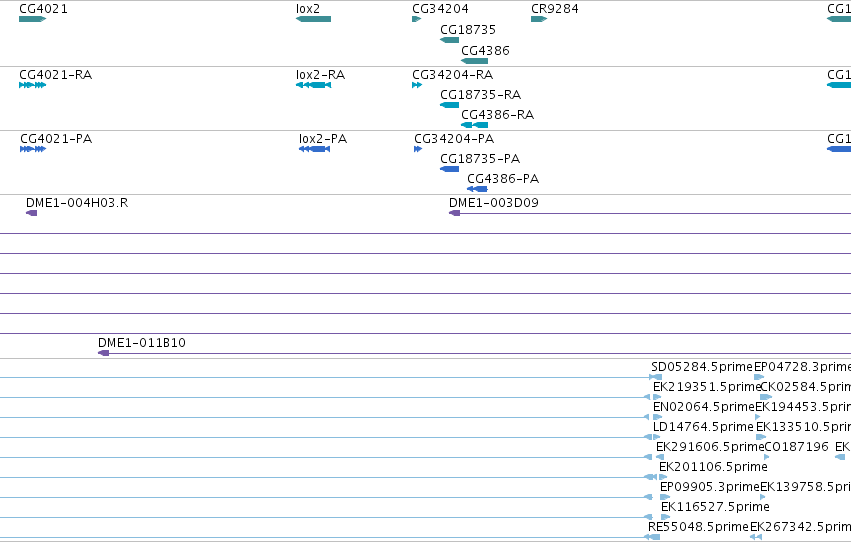
Task: Click the CG4021-PA protein glyph
Action: (x=33, y=149)
